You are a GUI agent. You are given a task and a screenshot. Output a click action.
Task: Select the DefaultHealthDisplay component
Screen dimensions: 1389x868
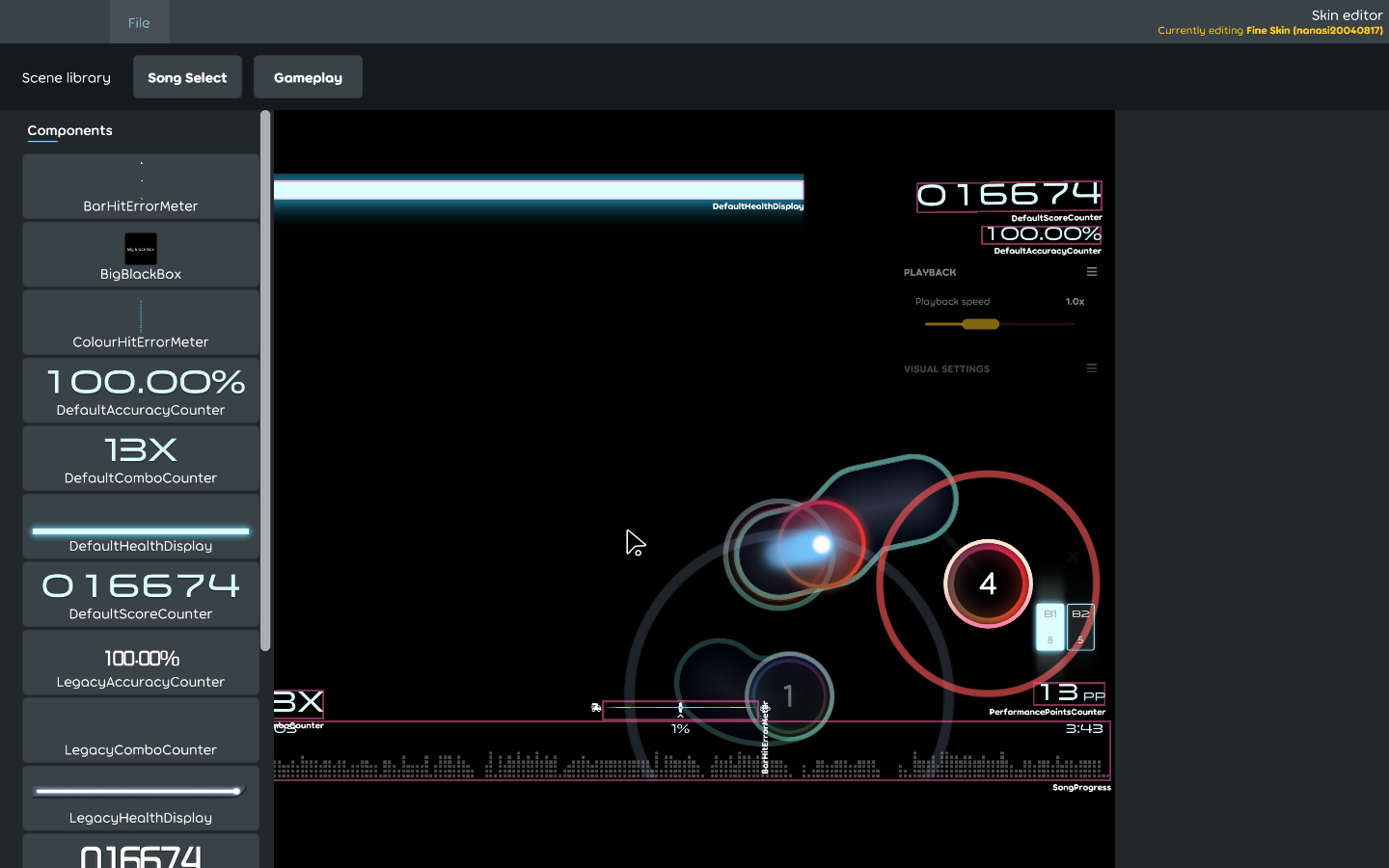pyautogui.click(x=140, y=527)
